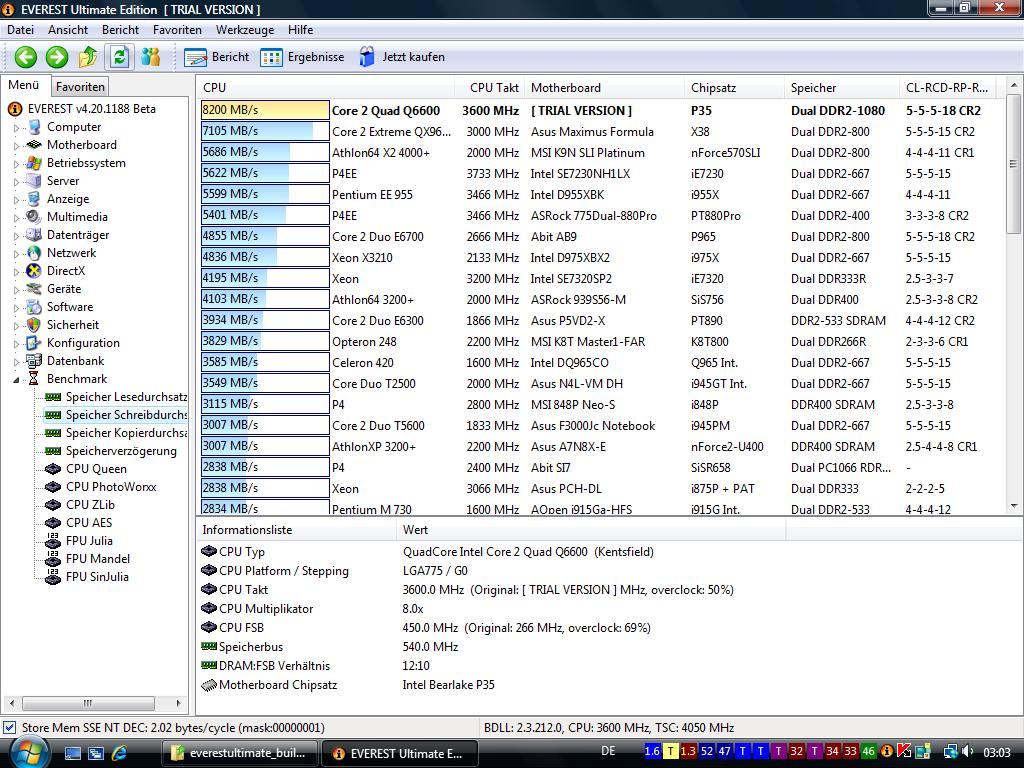Open the CPU AES benchmark icon
Viewport: 1024px width, 768px height.
pos(53,522)
